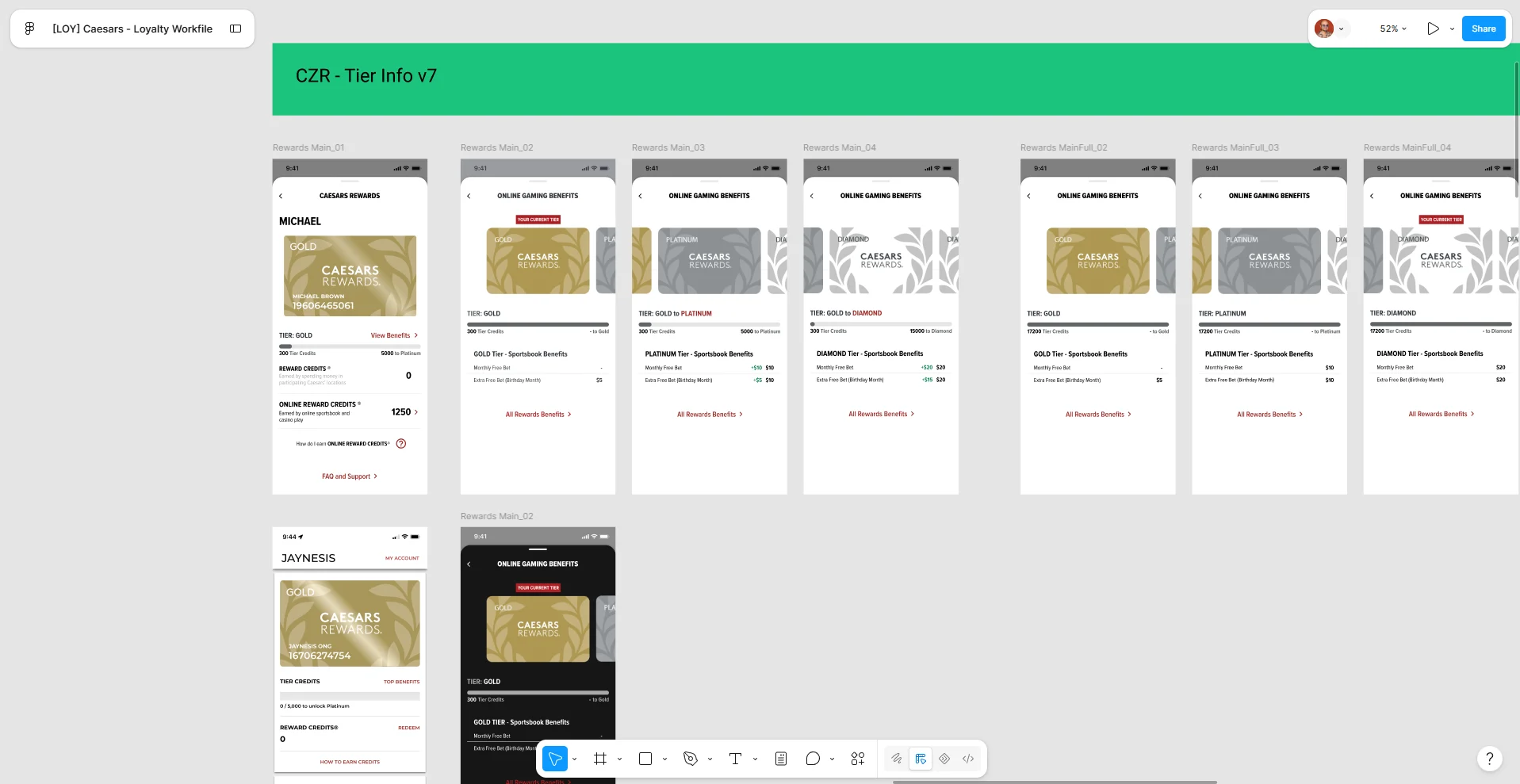The image size is (1520, 784).
Task: Open the dropdown arrow beside the avatar
Action: (1342, 29)
